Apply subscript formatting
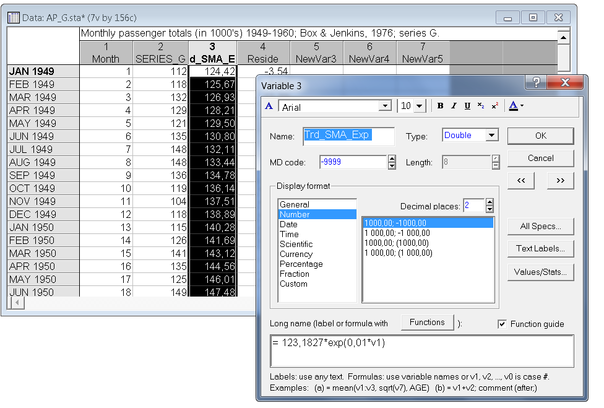This screenshot has height=408, width=604. 480,106
